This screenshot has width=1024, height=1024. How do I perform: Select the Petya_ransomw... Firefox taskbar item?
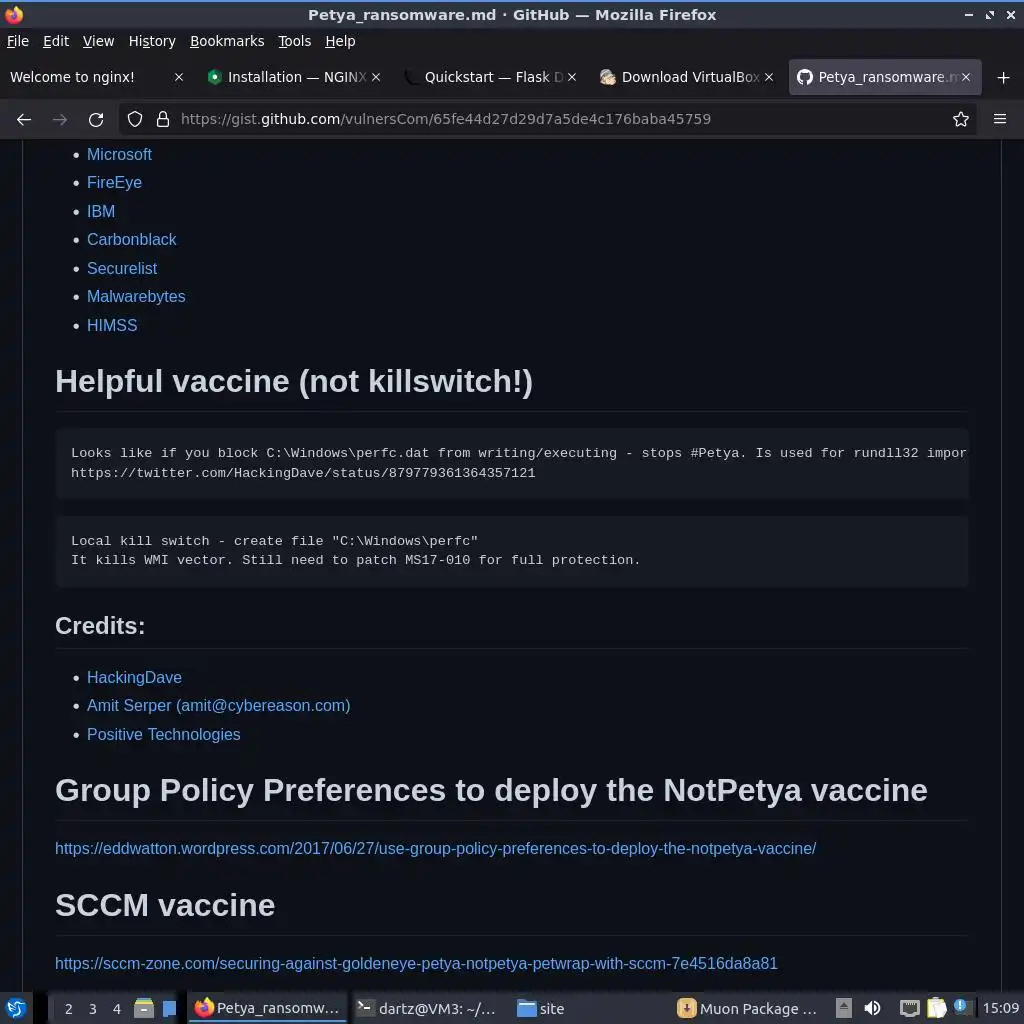[x=268, y=1008]
